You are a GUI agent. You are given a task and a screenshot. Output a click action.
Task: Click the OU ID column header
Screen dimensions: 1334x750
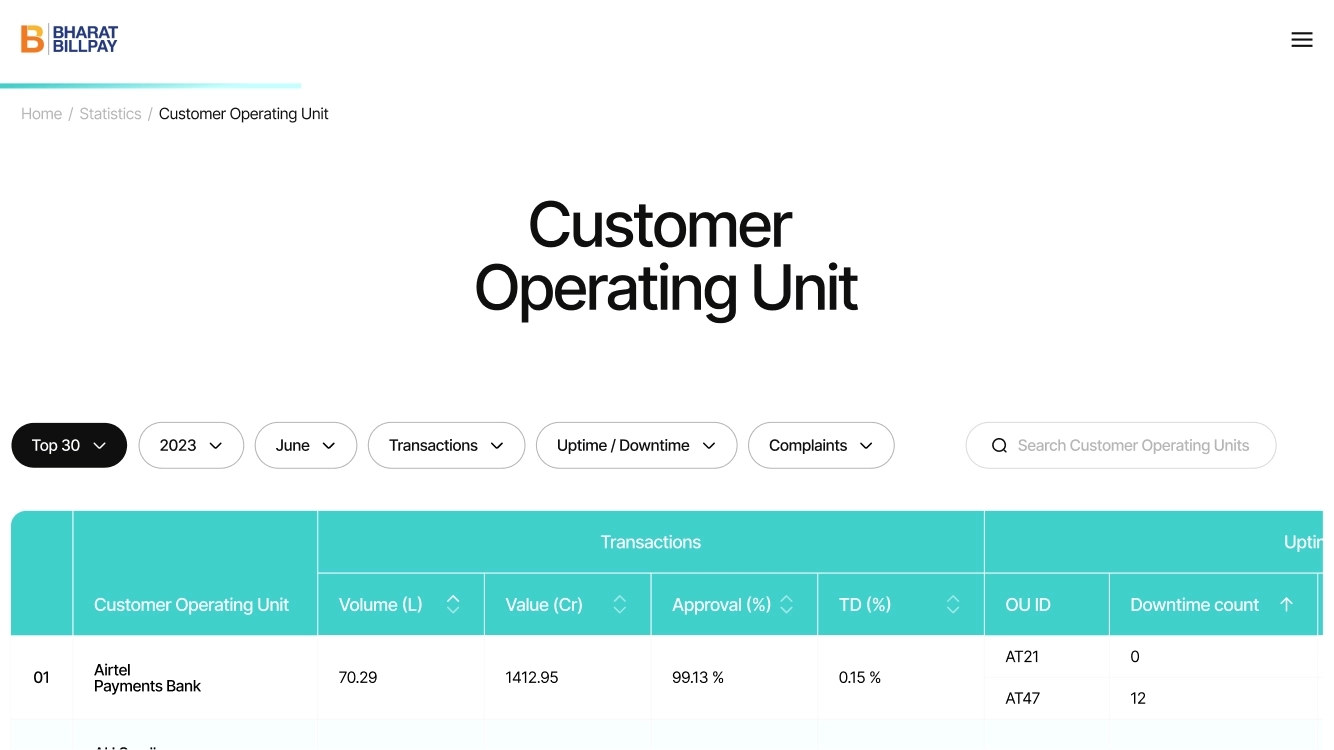1027,604
